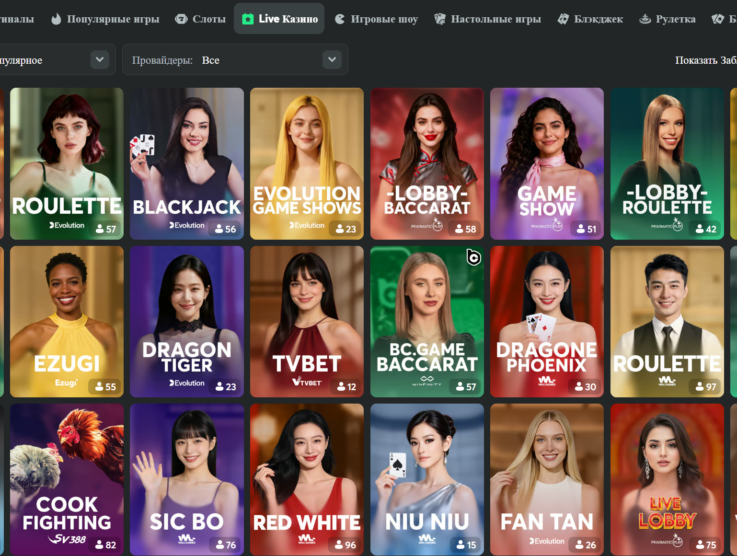
Task: Click player count 76 on Sic Bo
Action: (226, 545)
